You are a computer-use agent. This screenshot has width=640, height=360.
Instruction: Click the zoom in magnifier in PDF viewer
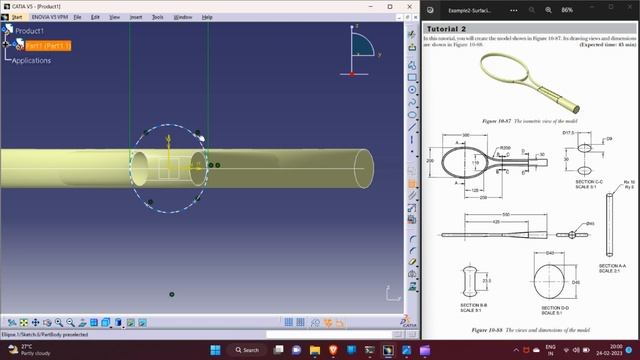(549, 10)
